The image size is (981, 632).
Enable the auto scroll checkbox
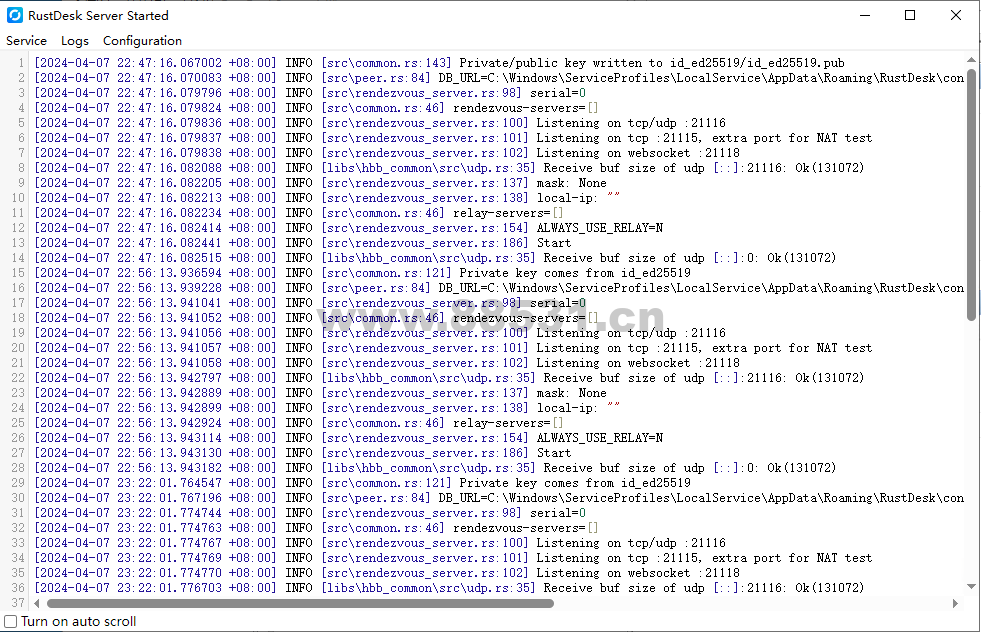click(11, 621)
